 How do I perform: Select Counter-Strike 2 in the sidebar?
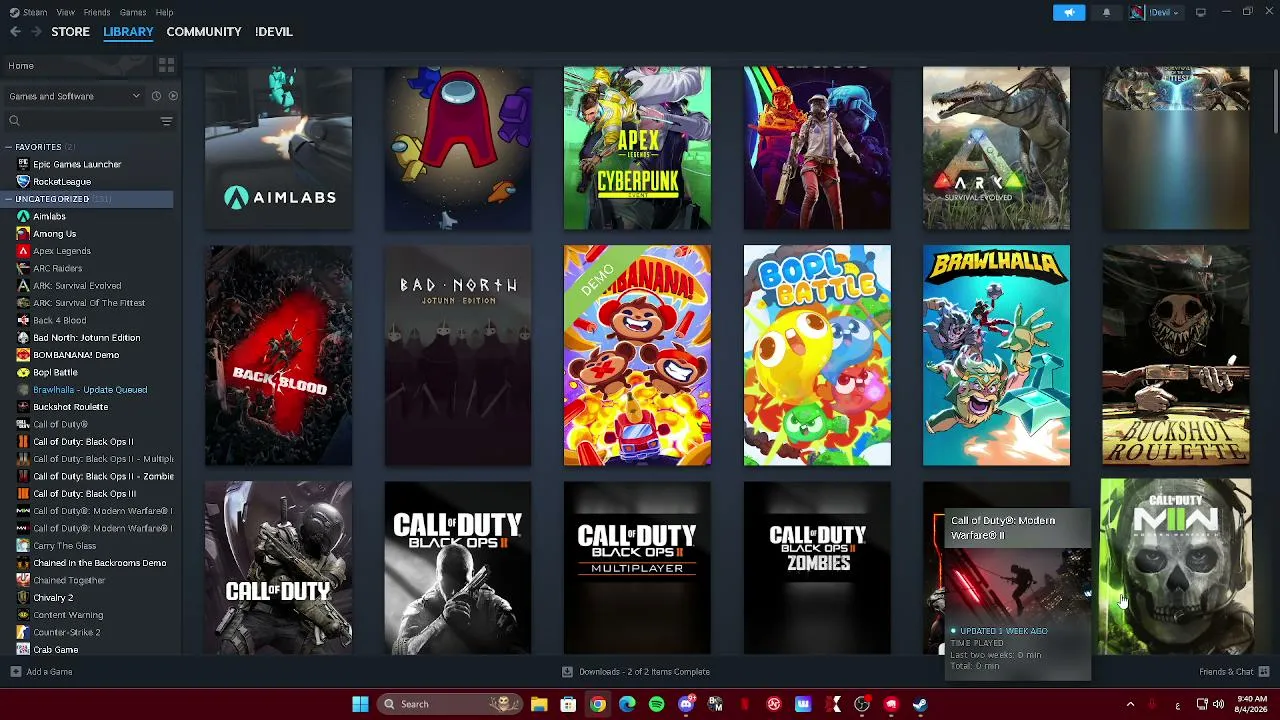[x=67, y=632]
